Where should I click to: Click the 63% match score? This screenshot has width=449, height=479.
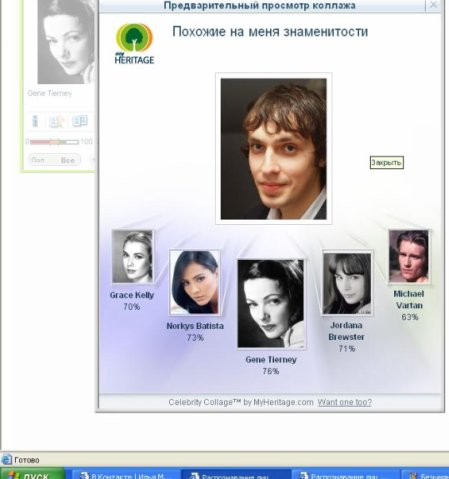410,317
